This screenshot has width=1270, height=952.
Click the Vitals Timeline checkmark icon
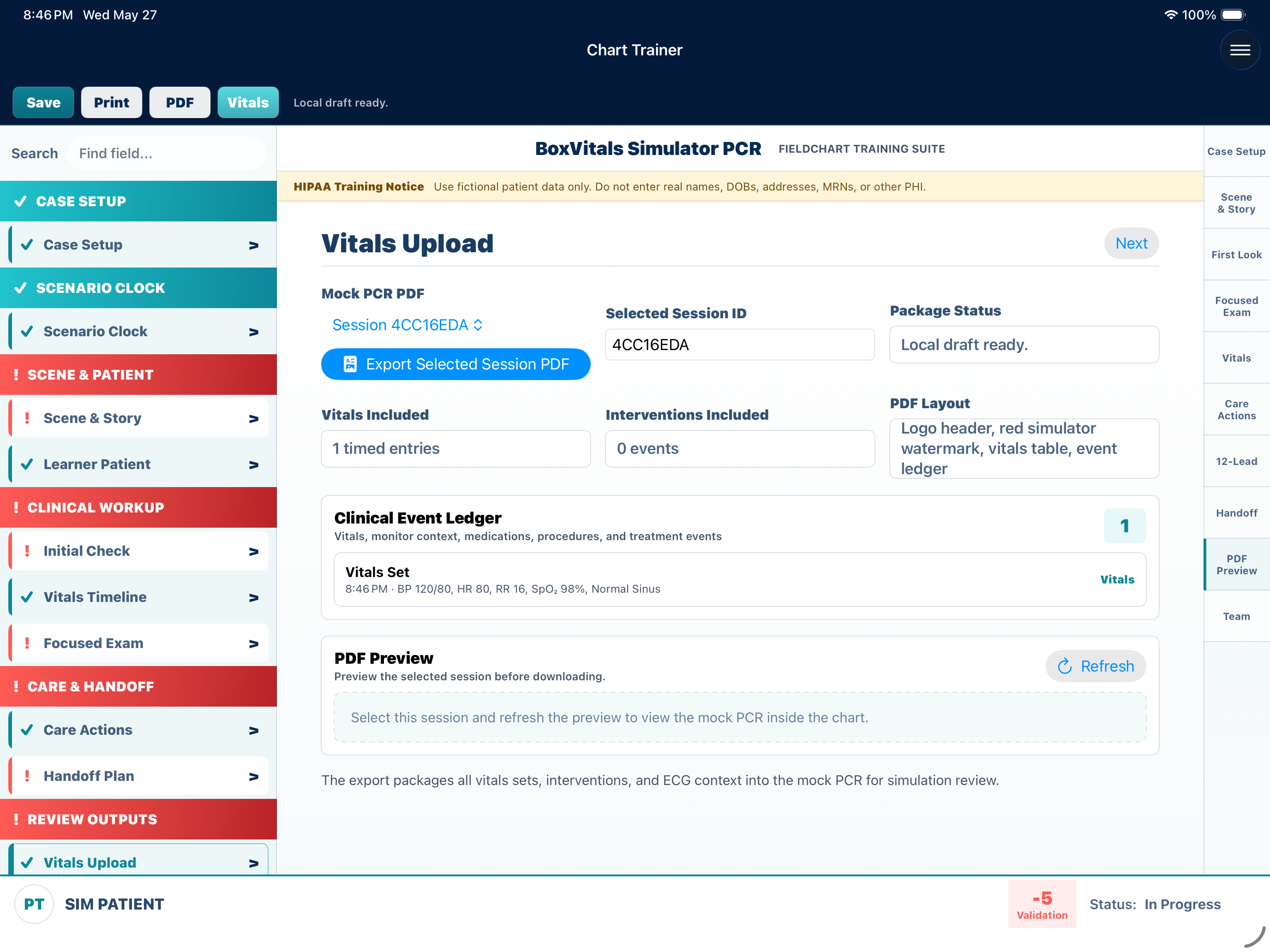coord(26,597)
